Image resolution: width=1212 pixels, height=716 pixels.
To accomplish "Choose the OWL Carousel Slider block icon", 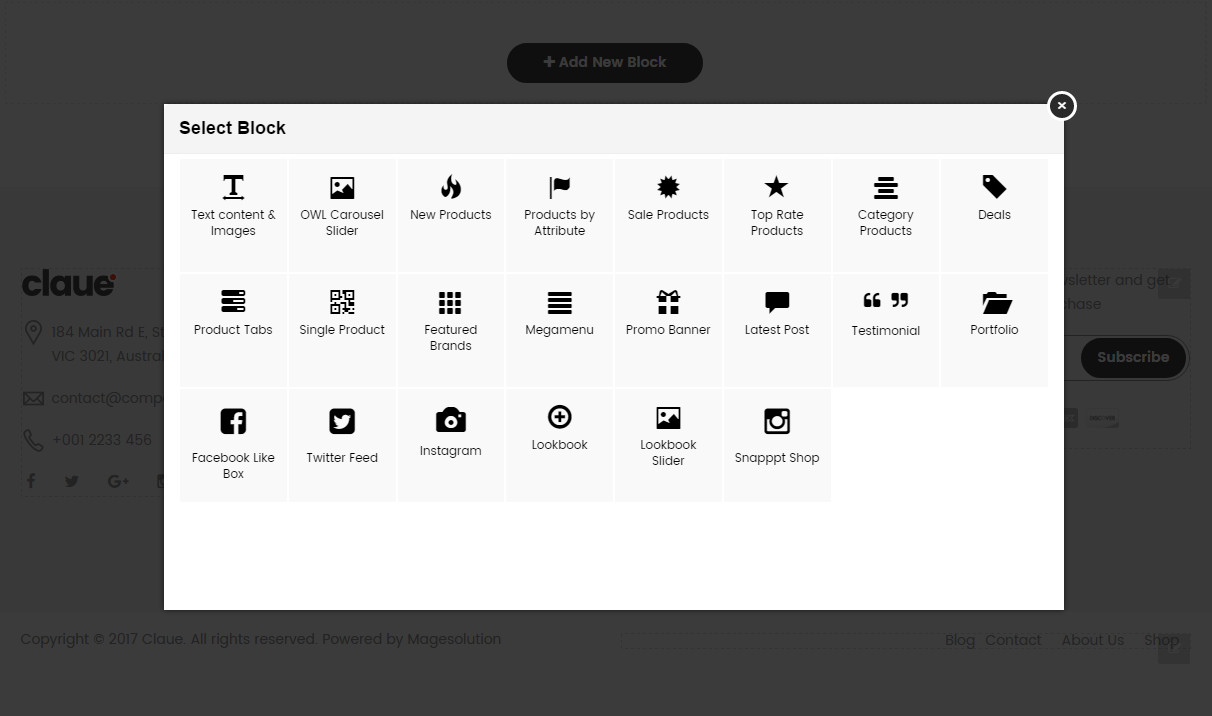I will click(x=342, y=187).
